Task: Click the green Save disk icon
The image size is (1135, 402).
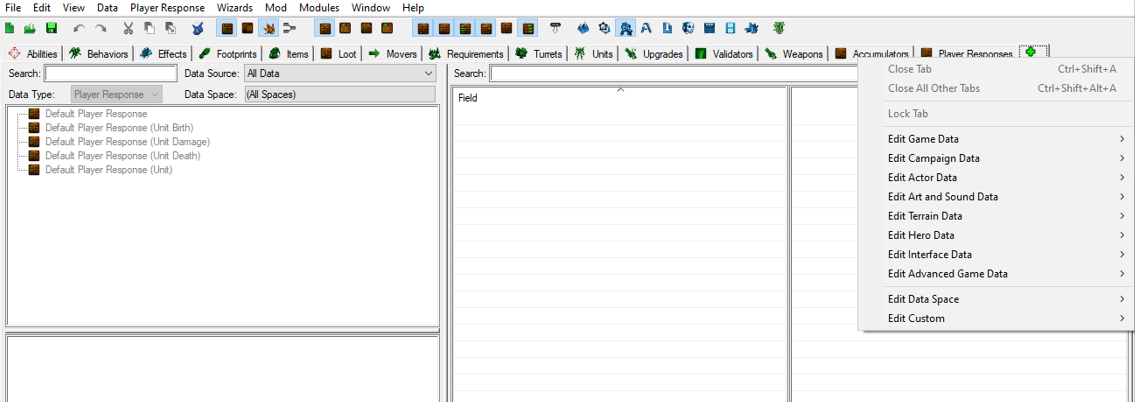Action: 51,29
